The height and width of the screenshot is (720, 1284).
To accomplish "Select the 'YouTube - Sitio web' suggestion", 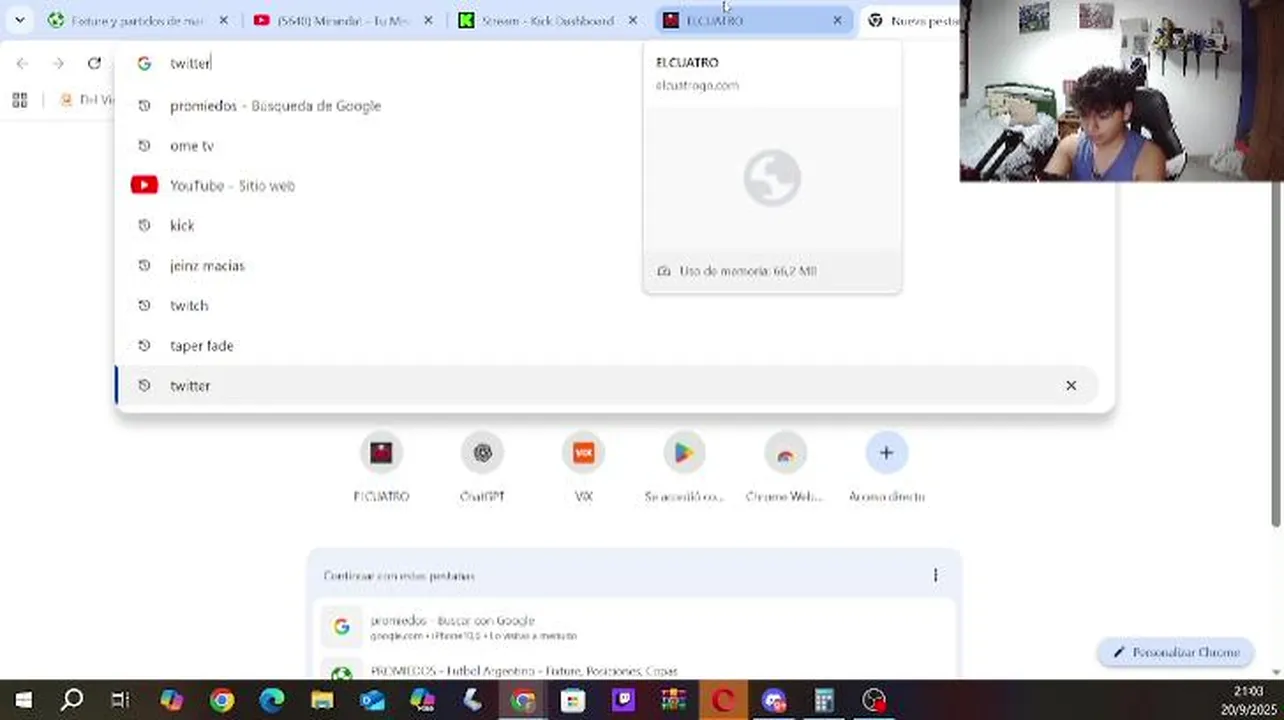I will click(606, 185).
